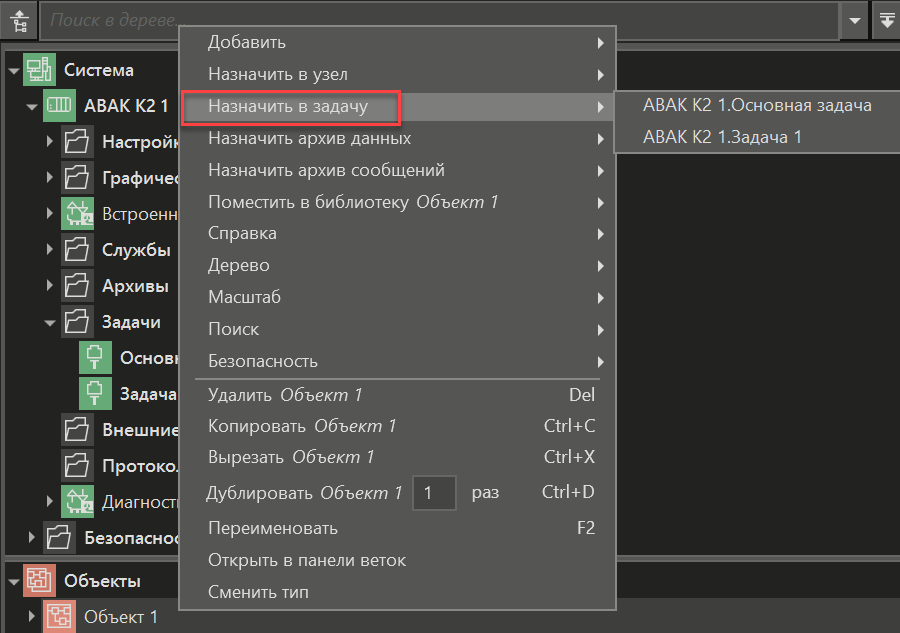The height and width of the screenshot is (633, 900).
Task: Click the Встроенные green module icon
Action: click(77, 213)
